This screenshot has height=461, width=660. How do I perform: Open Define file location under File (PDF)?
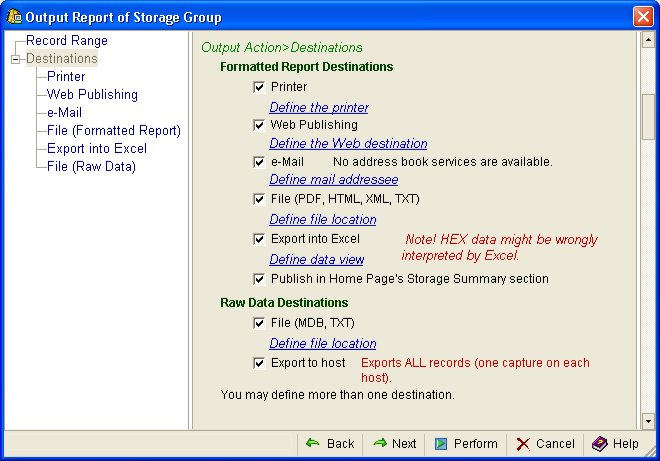tap(323, 219)
